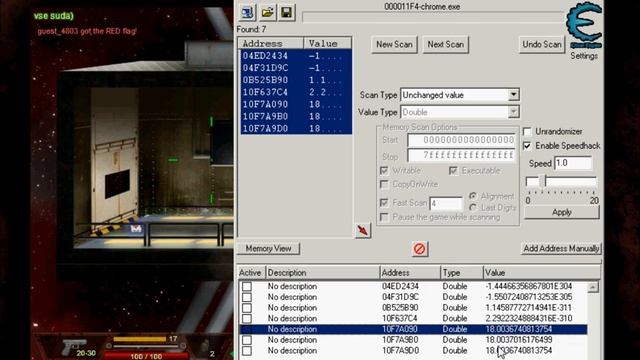Select found address 04ED2434
This screenshot has width=640, height=360.
coord(295,56)
